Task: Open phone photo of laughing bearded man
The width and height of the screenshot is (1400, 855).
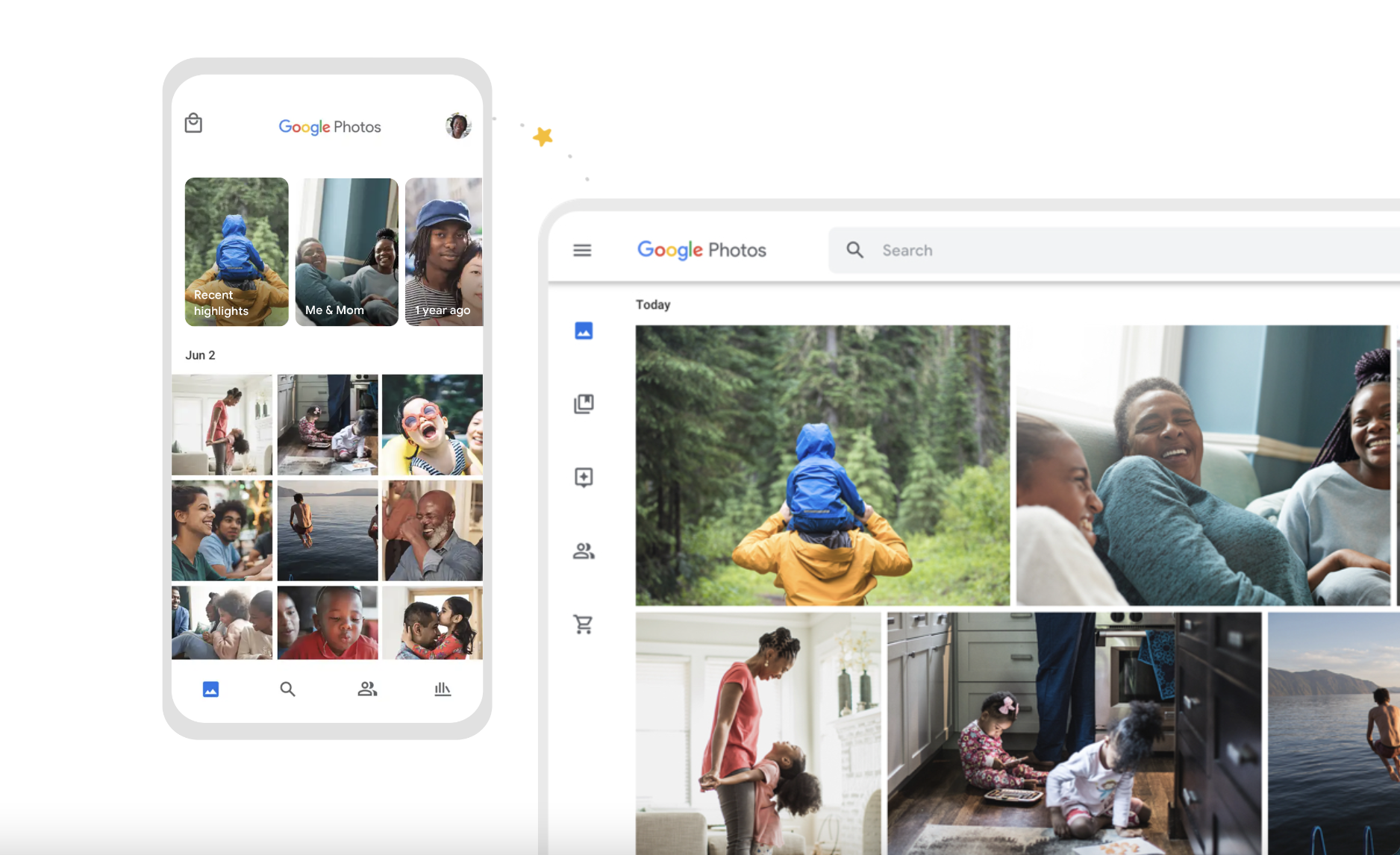Action: click(432, 530)
